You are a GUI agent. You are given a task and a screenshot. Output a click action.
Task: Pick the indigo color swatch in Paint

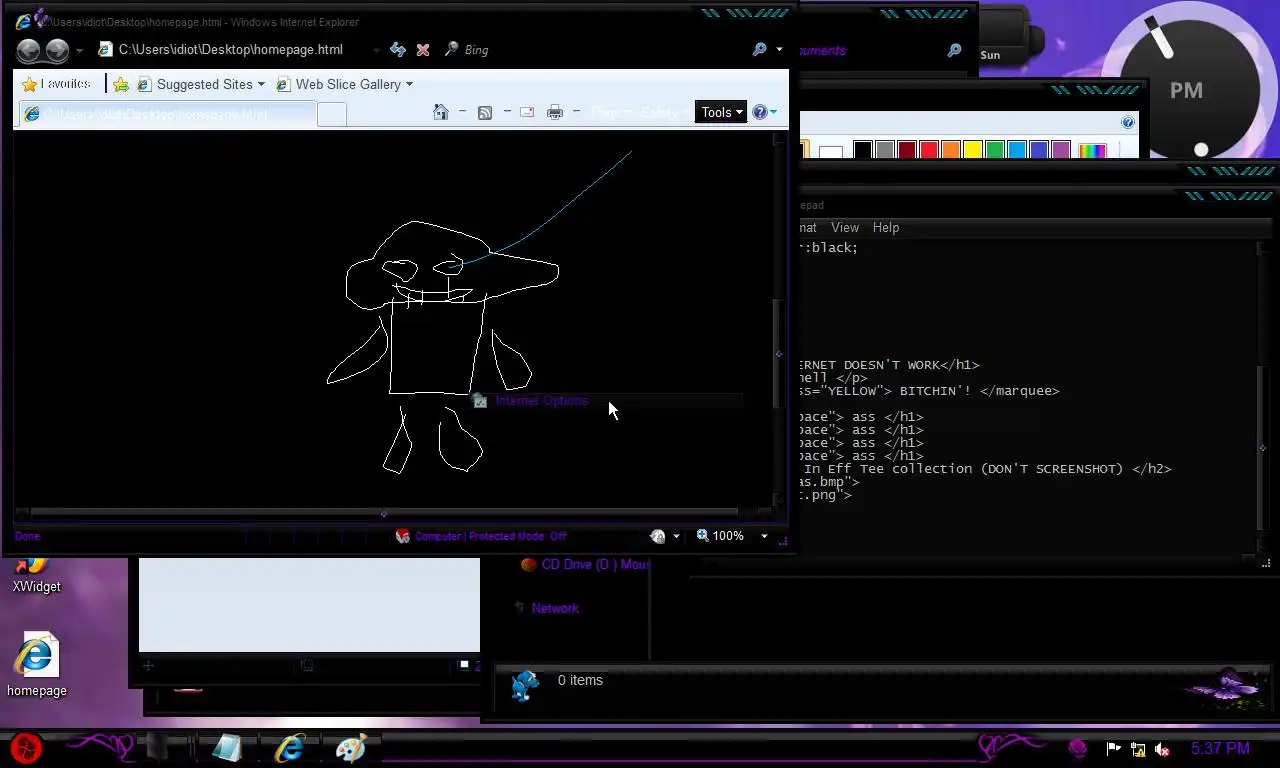pos(1039,151)
